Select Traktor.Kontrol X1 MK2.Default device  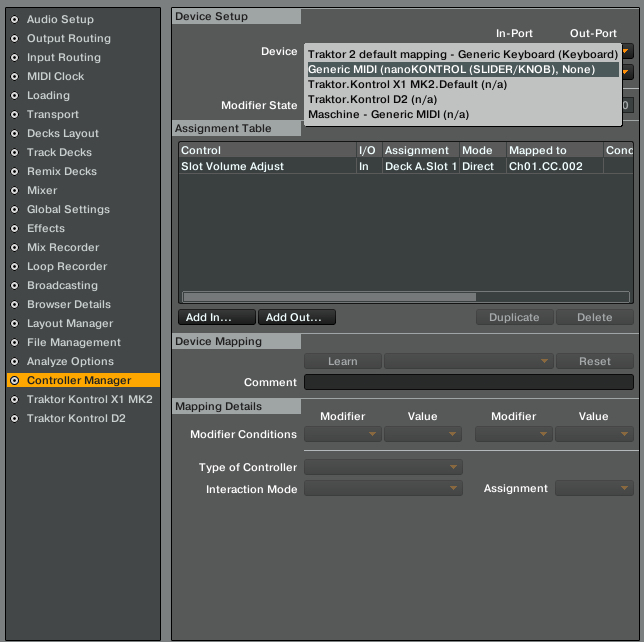click(463, 84)
